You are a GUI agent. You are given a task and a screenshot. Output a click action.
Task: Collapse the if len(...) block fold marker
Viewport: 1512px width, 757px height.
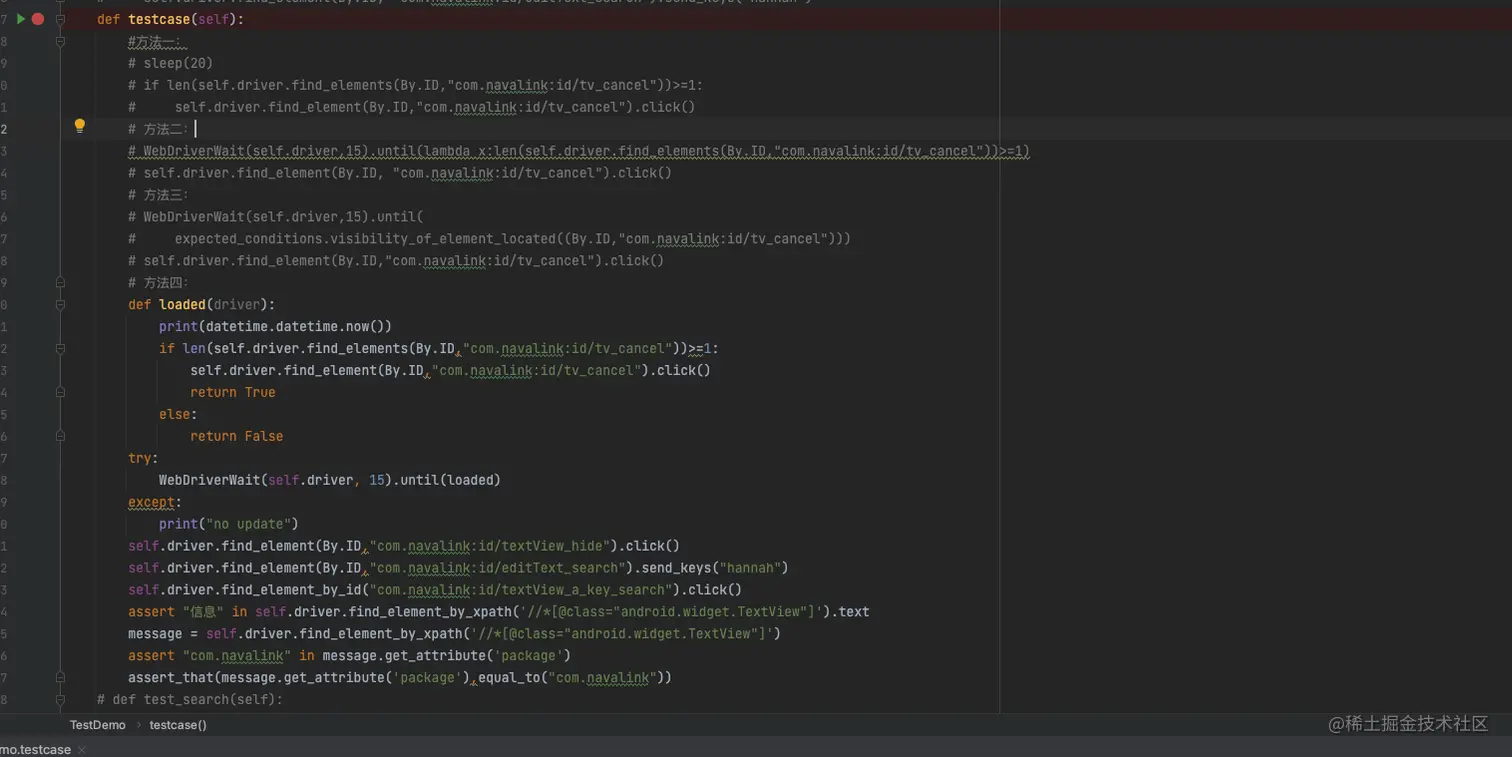60,348
